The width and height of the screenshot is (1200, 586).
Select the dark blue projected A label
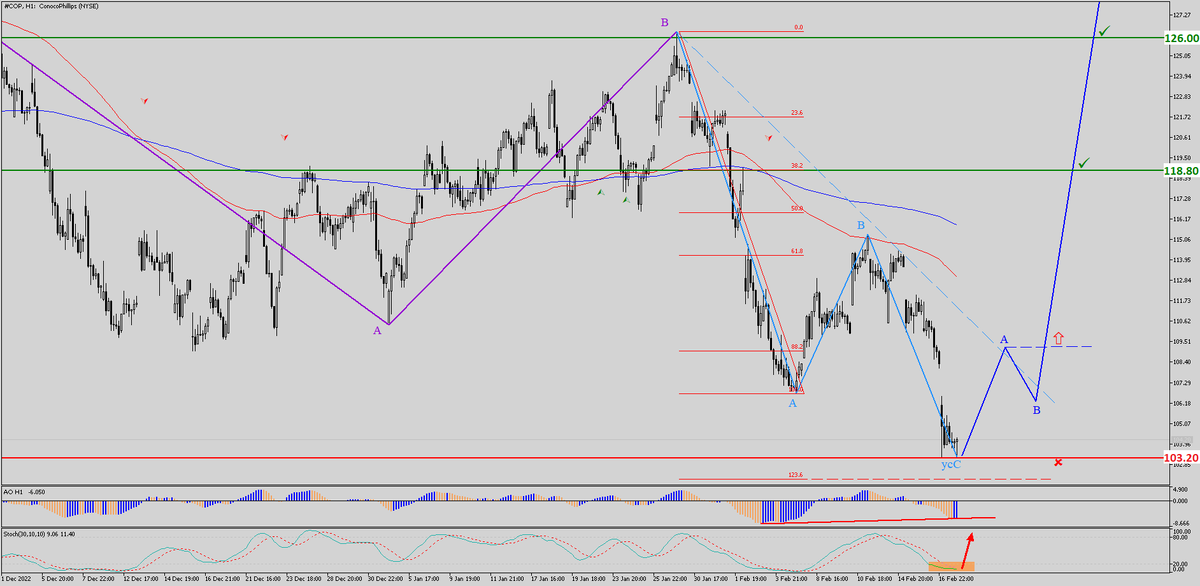point(1003,339)
